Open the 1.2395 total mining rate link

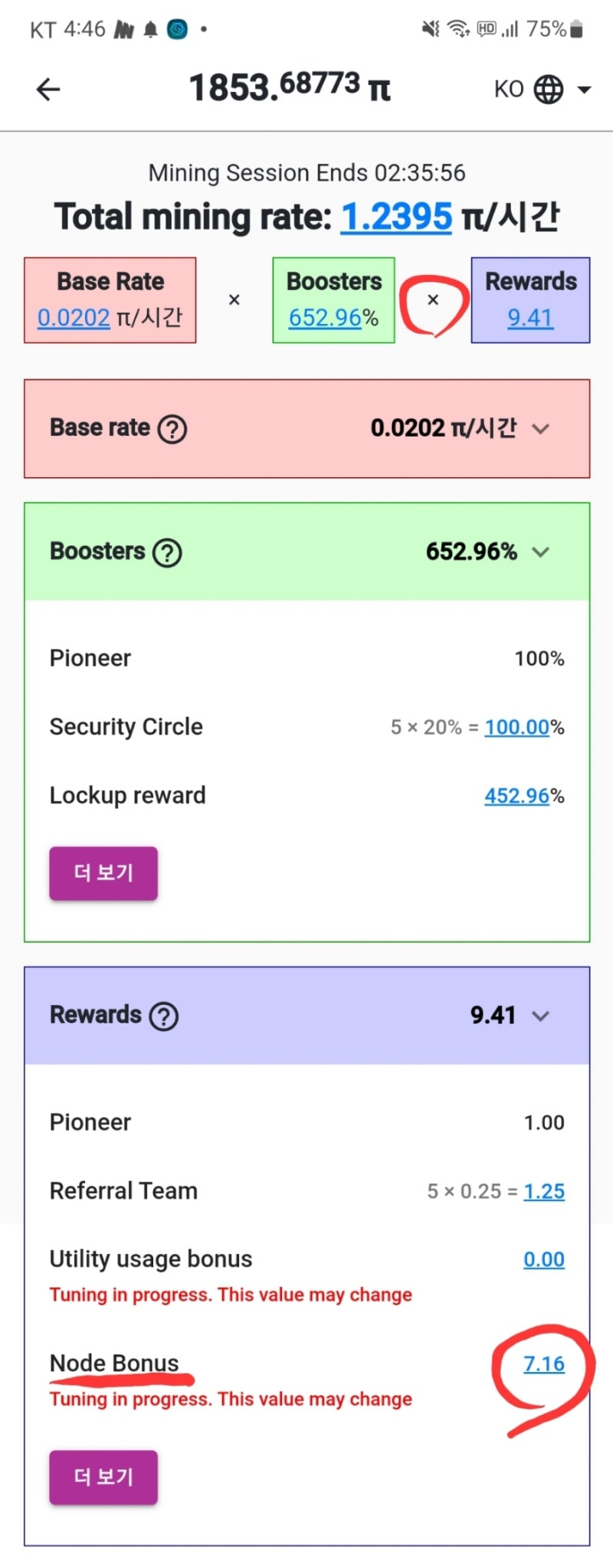(x=396, y=217)
